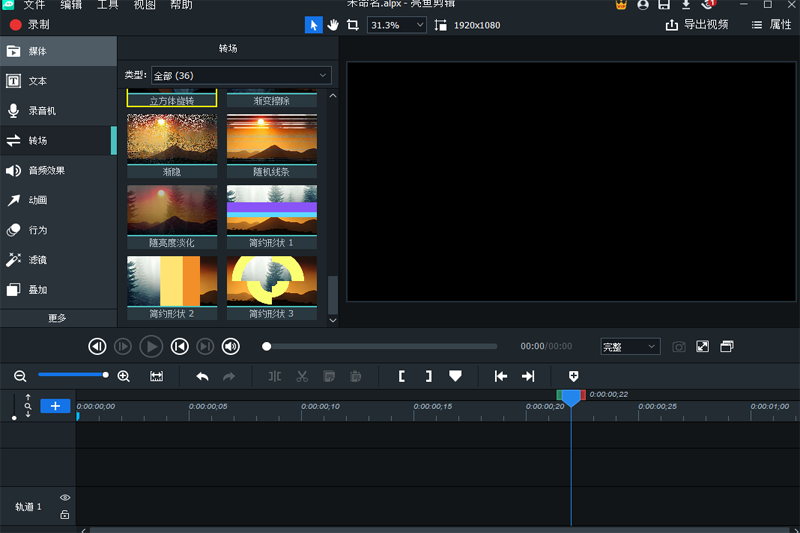Open the 类型 全部 (36) dropdown
The height and width of the screenshot is (533, 800).
(x=240, y=75)
